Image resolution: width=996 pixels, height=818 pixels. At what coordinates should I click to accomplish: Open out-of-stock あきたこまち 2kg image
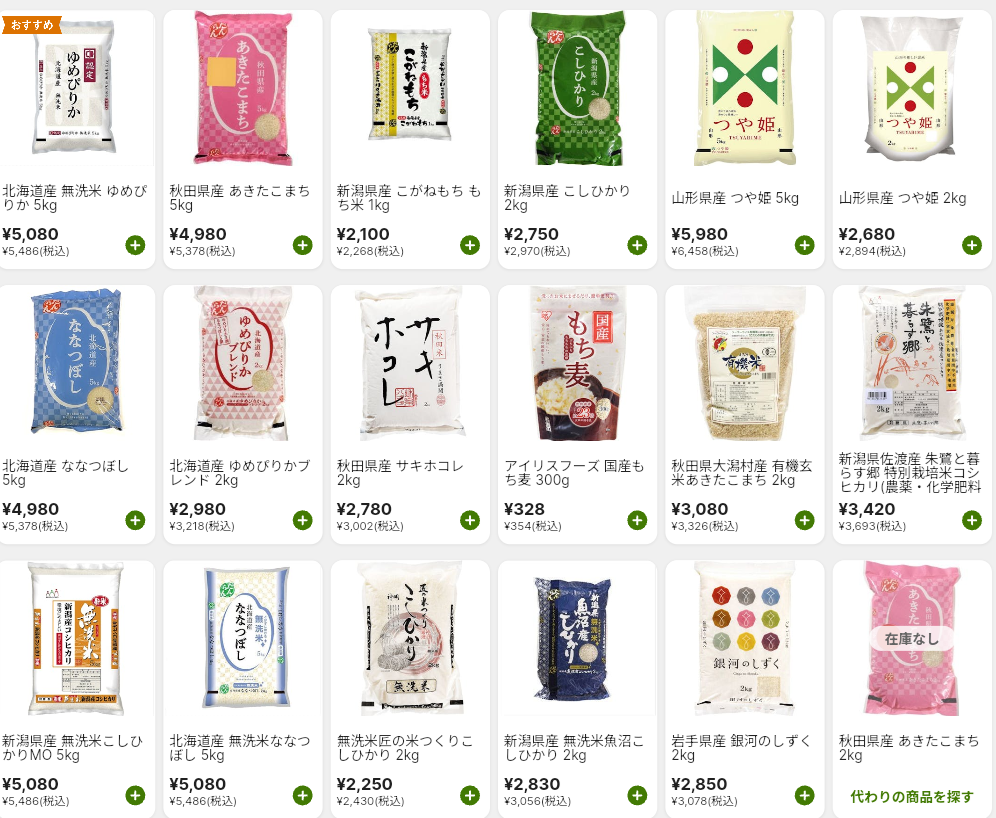pos(912,638)
